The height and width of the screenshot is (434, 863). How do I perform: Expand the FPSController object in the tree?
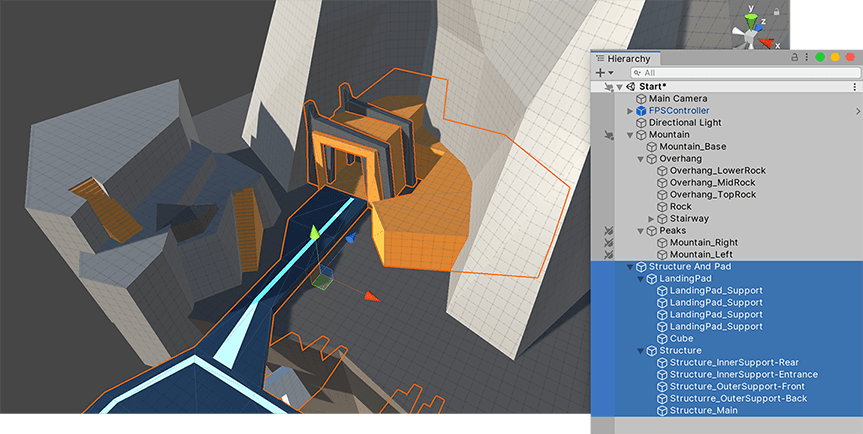click(x=630, y=111)
